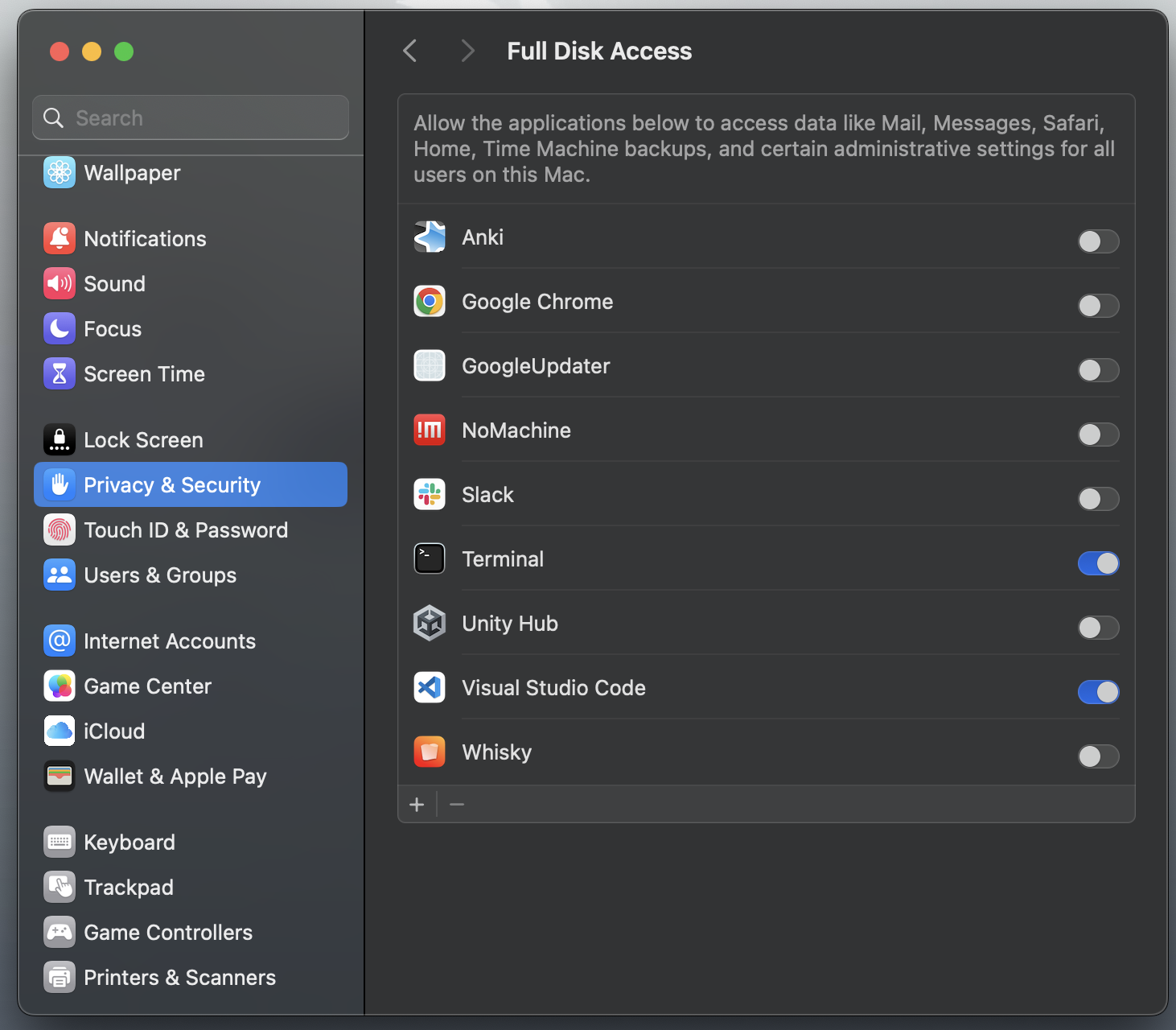This screenshot has width=1176, height=1030.
Task: Open Printers & Scanners label
Action: click(x=179, y=977)
